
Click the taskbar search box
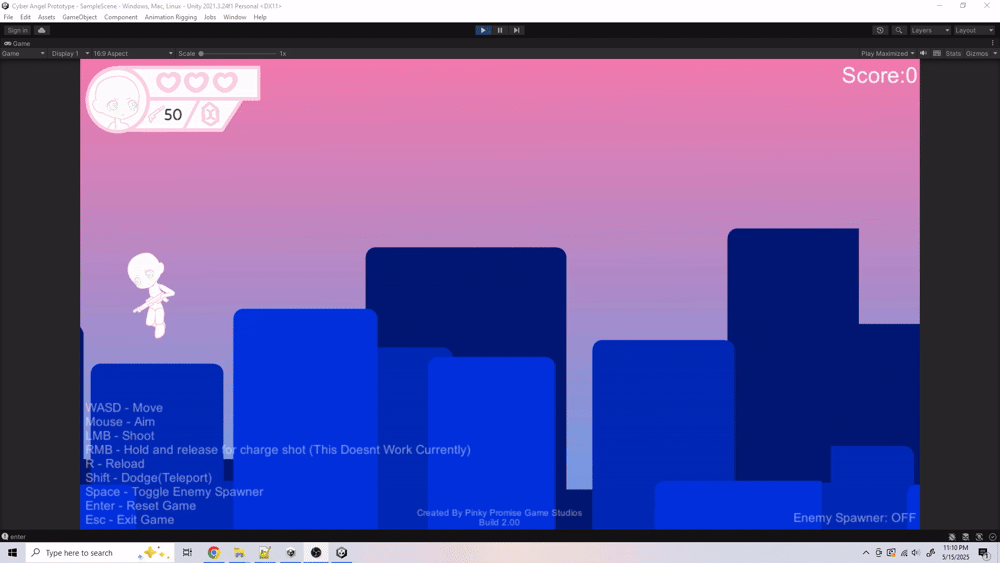point(99,553)
